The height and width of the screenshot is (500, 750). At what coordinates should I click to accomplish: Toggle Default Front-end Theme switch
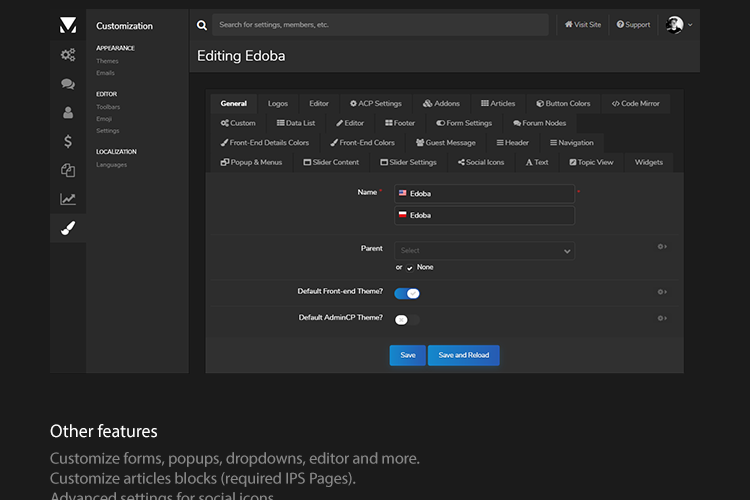407,293
